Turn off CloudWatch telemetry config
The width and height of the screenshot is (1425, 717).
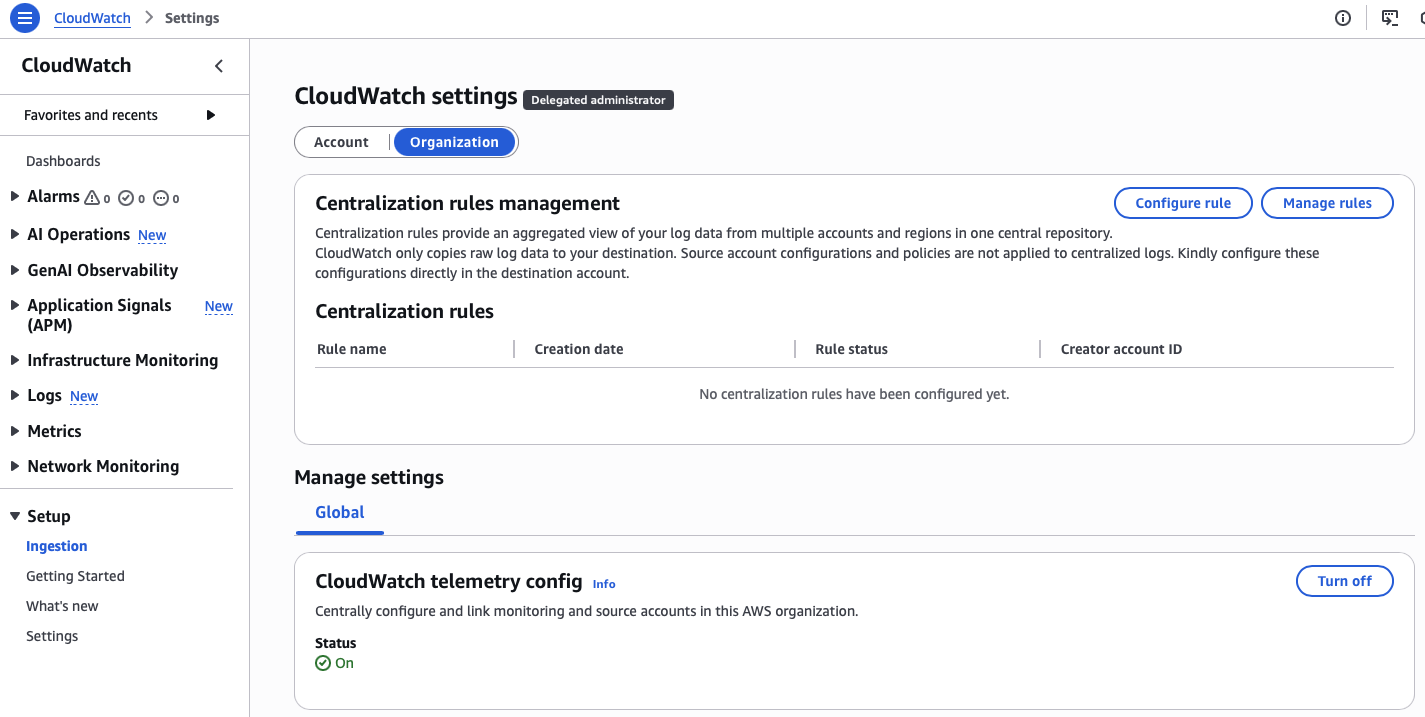point(1344,581)
